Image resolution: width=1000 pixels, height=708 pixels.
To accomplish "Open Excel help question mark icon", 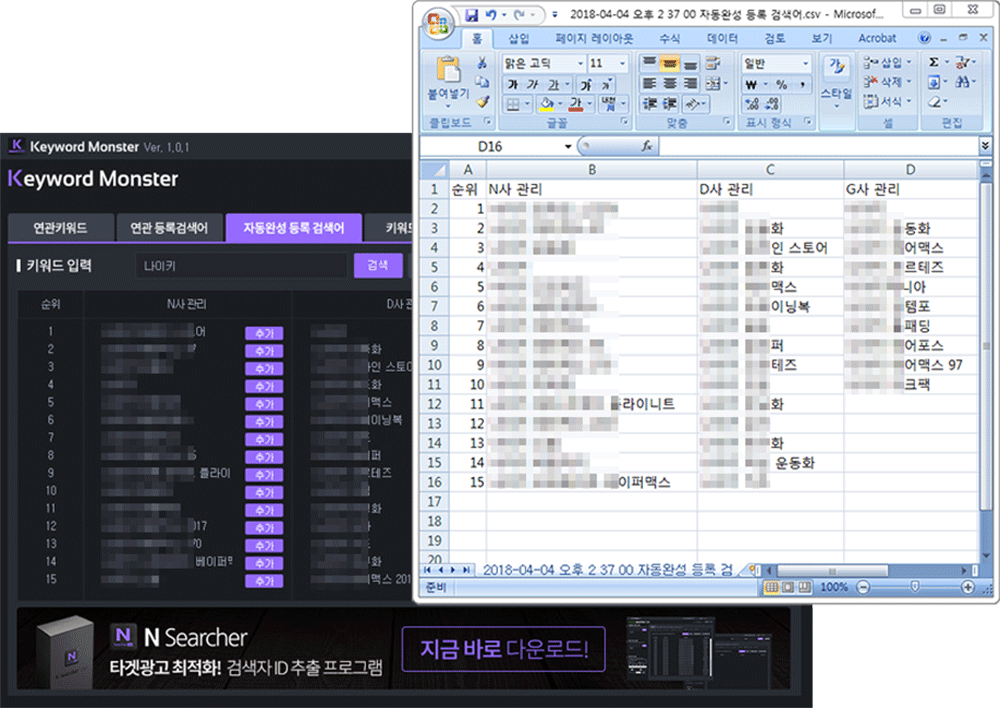I will click(924, 38).
